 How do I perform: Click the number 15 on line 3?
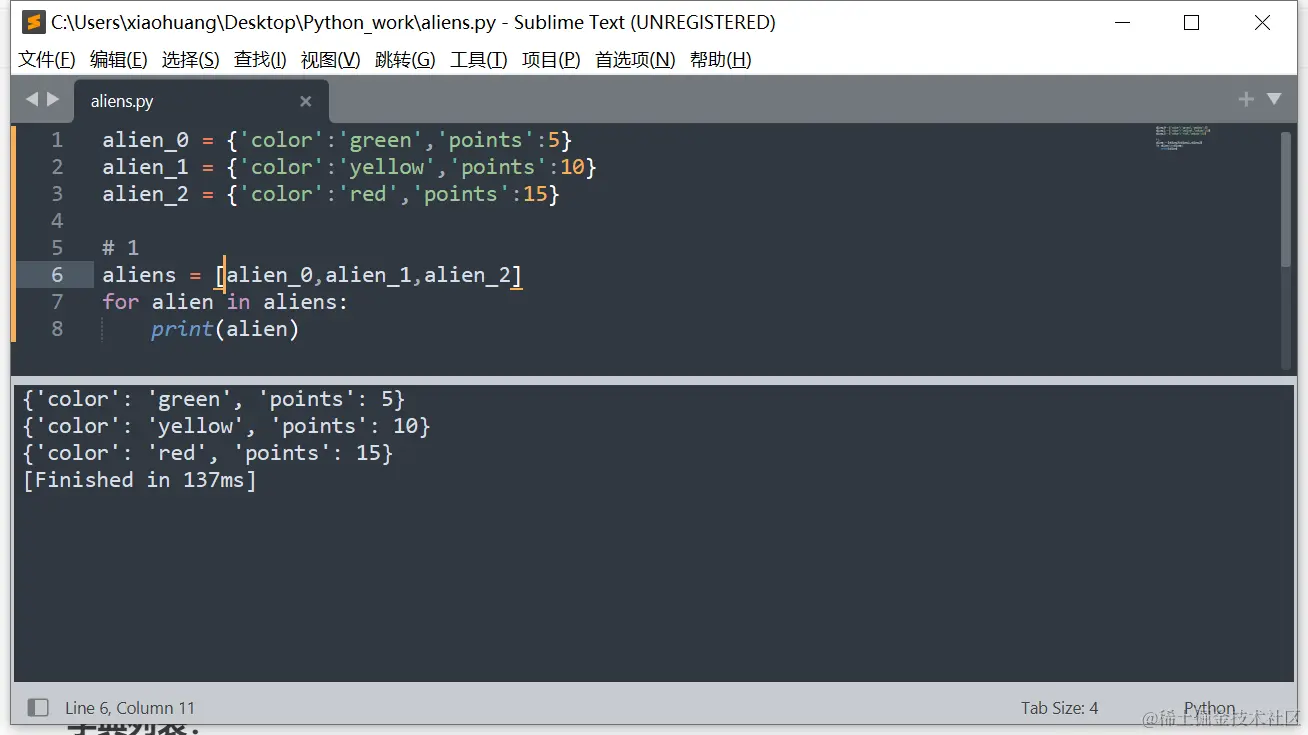pyautogui.click(x=535, y=194)
